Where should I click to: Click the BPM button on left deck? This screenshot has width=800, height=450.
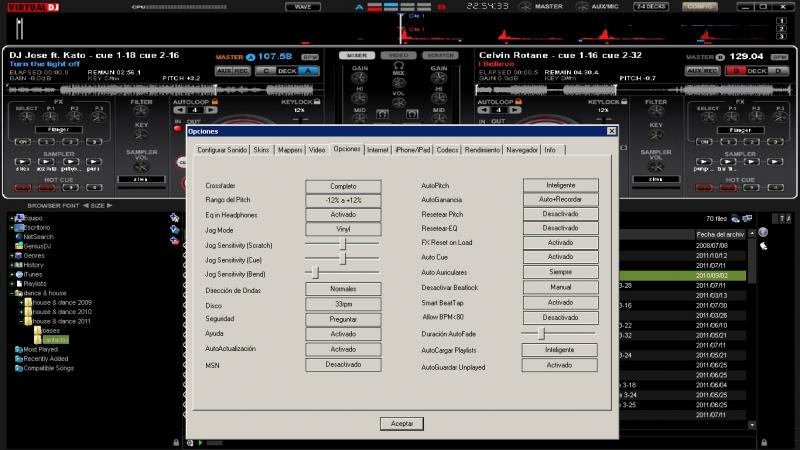click(x=310, y=57)
